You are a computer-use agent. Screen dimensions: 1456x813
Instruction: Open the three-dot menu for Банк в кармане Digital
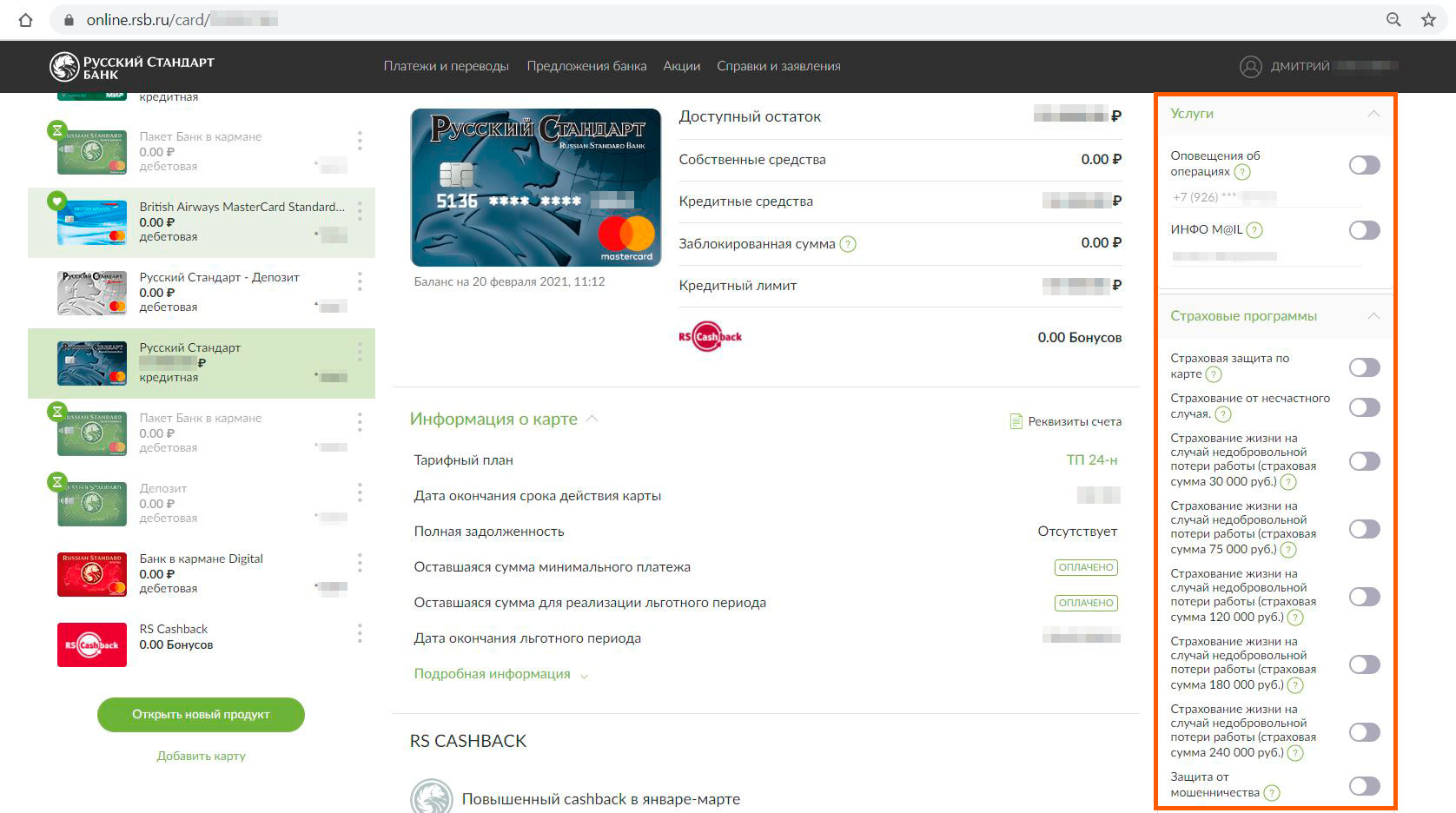(x=360, y=562)
